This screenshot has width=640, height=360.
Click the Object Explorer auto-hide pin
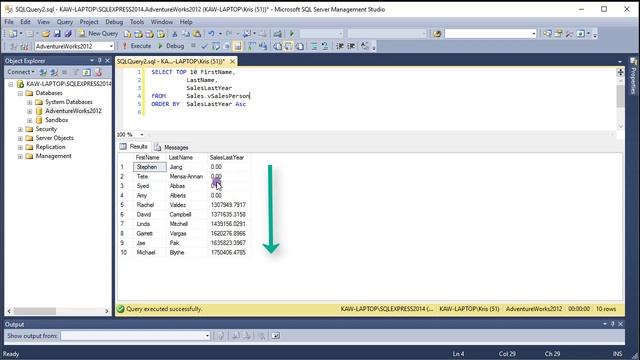tap(99, 60)
